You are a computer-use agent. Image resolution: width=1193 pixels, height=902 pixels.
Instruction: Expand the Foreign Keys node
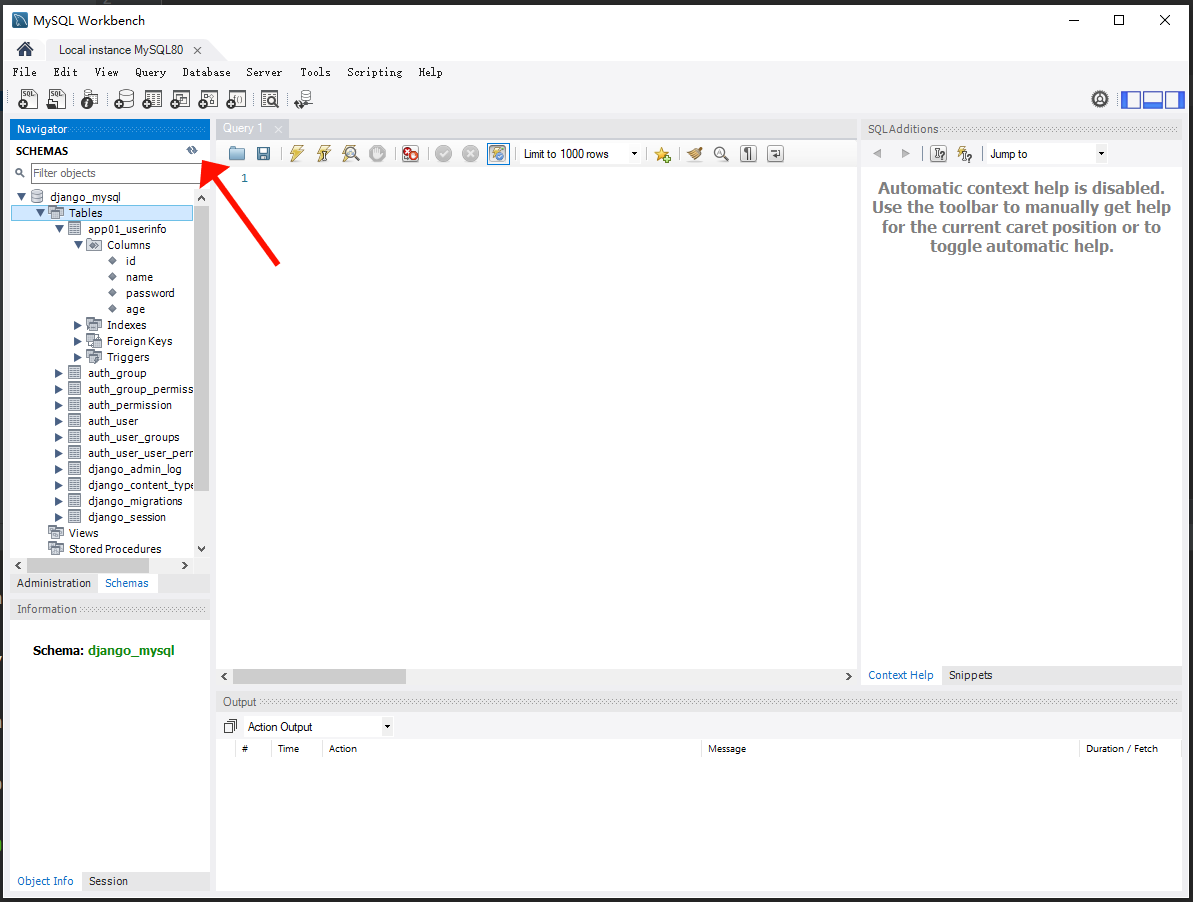[78, 341]
